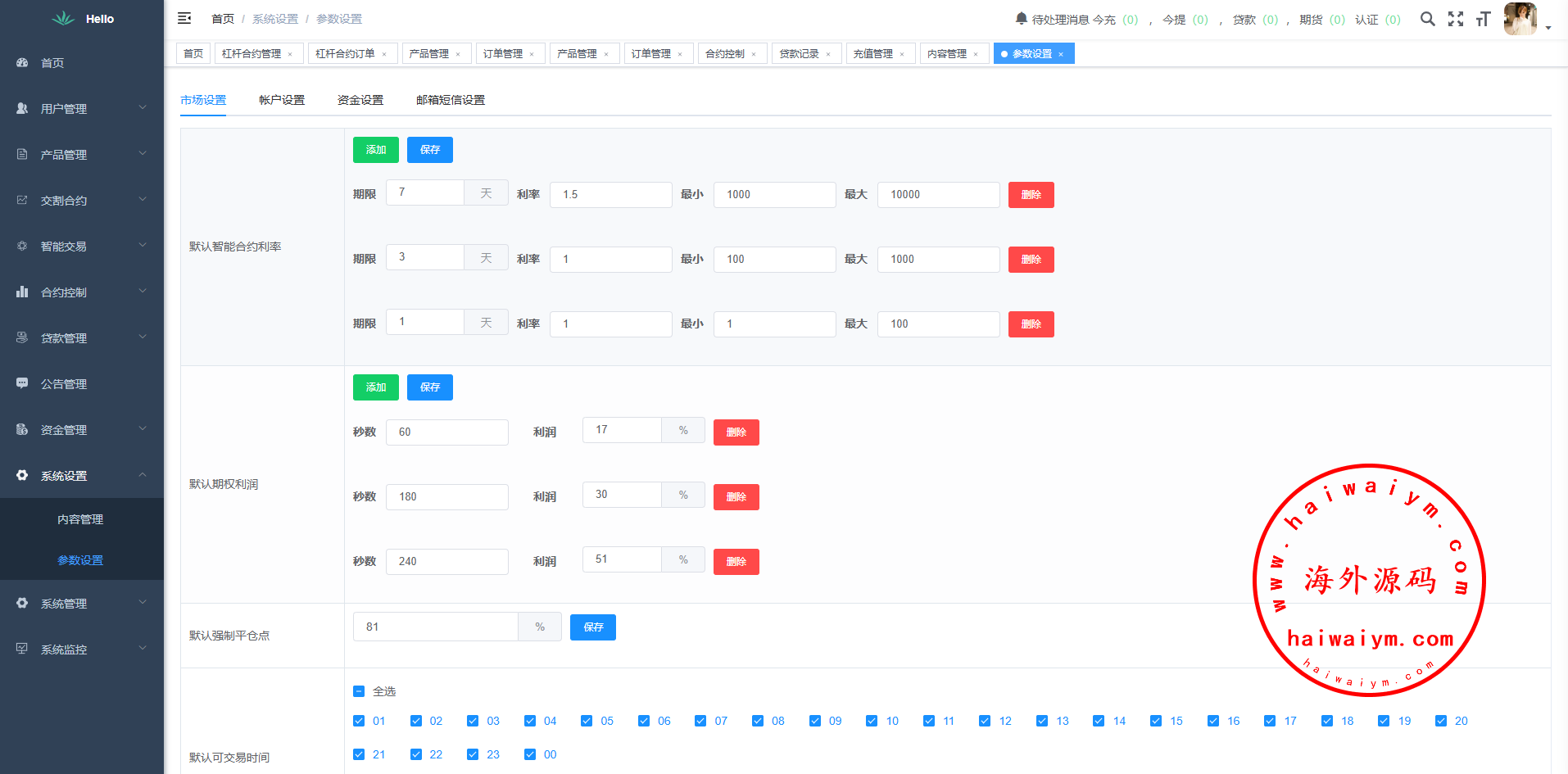Click the 今充 (0) notification link
This screenshot has height=774, width=1568.
click(1115, 20)
